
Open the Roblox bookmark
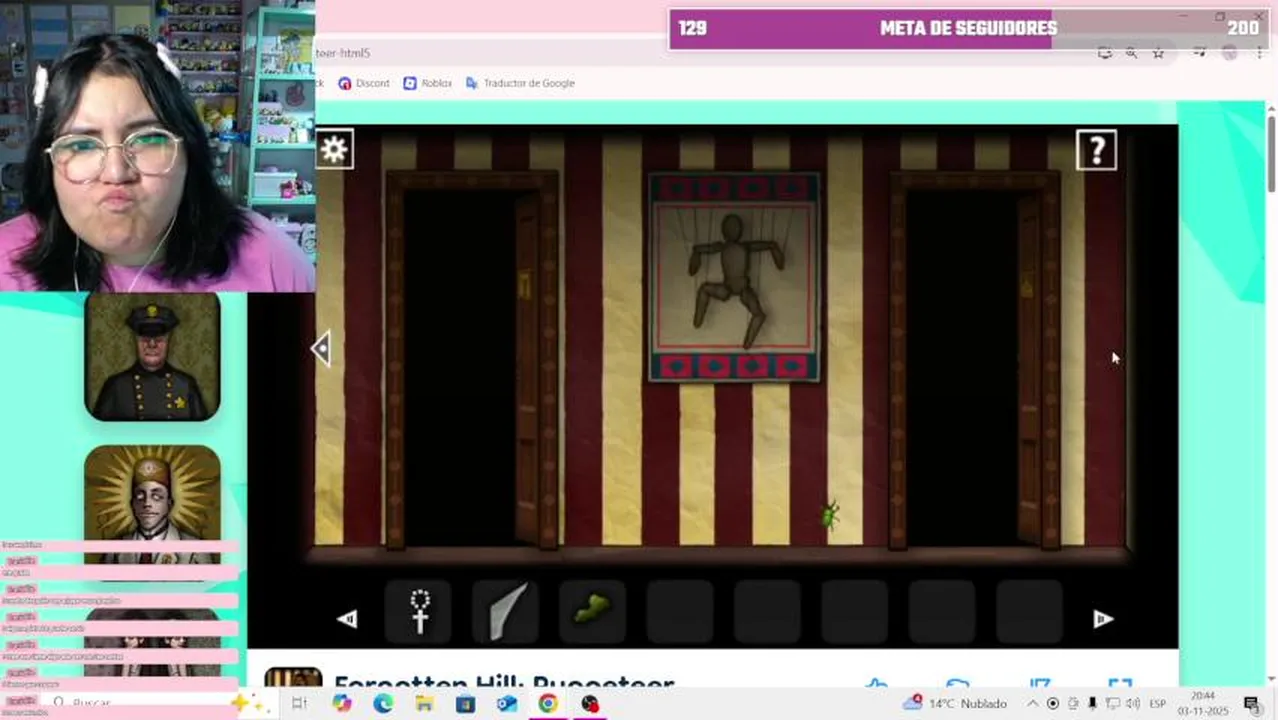pos(427,83)
